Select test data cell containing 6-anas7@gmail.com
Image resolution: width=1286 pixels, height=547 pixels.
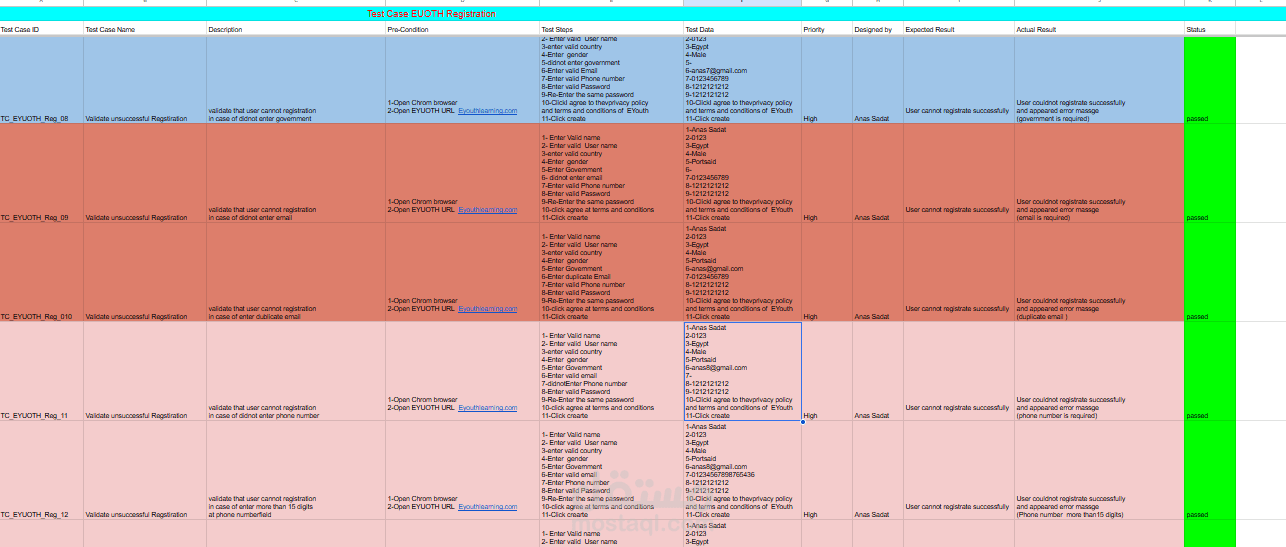click(x=742, y=81)
